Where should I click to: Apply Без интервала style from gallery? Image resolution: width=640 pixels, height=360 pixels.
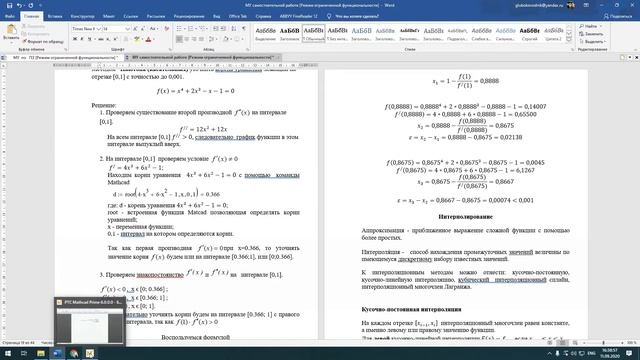pos(337,33)
